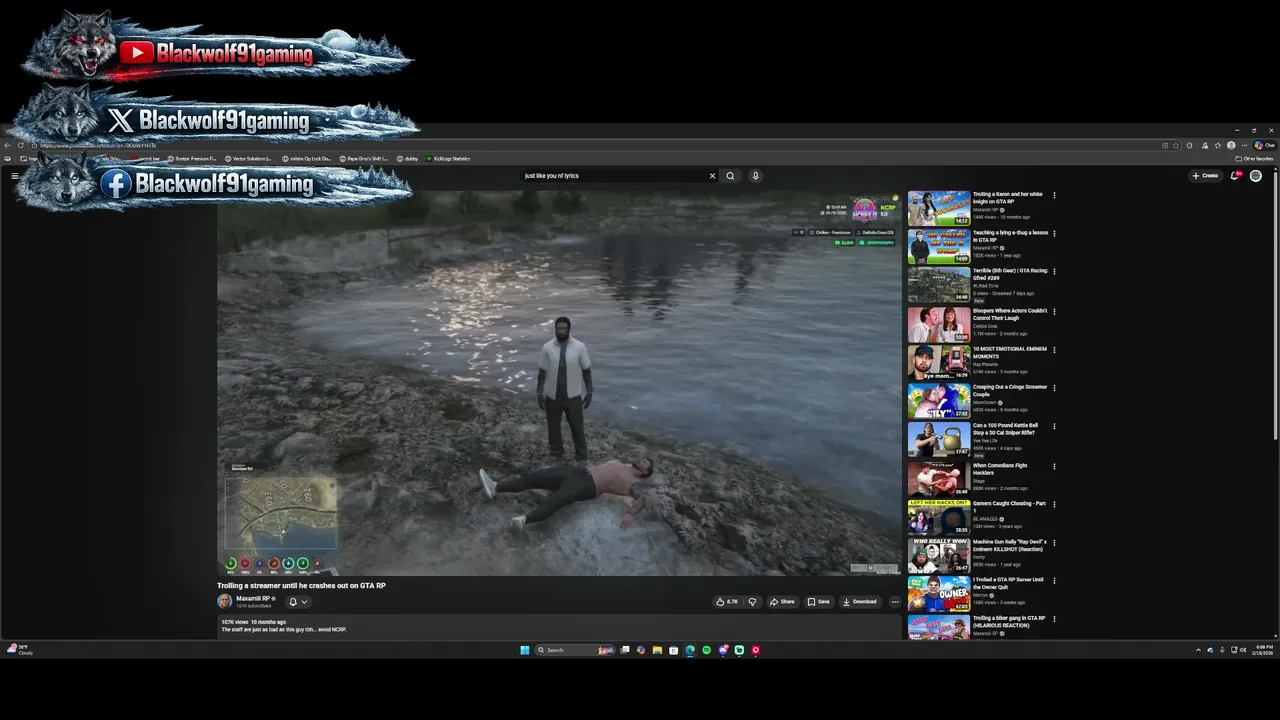1280x720 pixels.
Task: Click the Windows taskbar Search box
Action: (x=575, y=650)
